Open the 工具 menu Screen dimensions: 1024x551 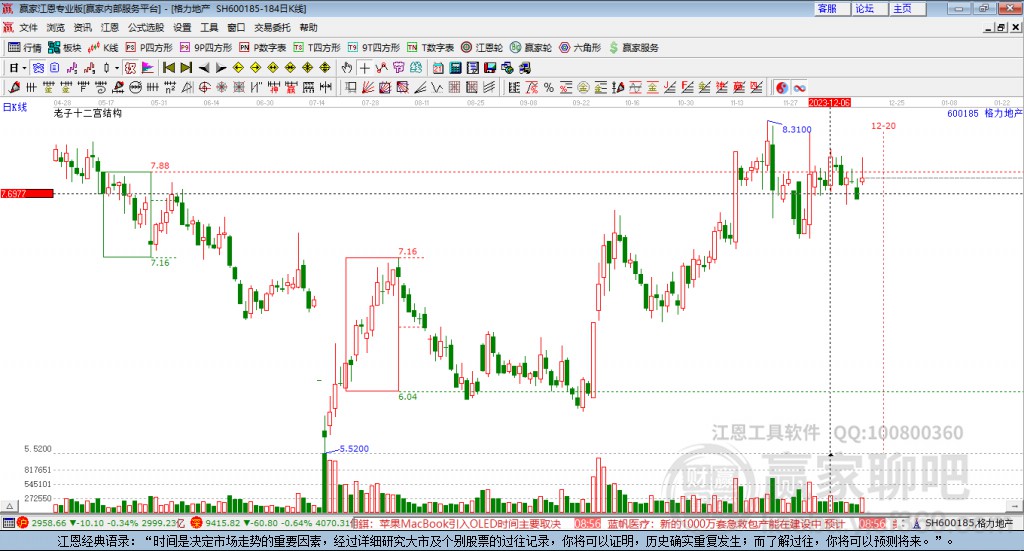click(209, 27)
